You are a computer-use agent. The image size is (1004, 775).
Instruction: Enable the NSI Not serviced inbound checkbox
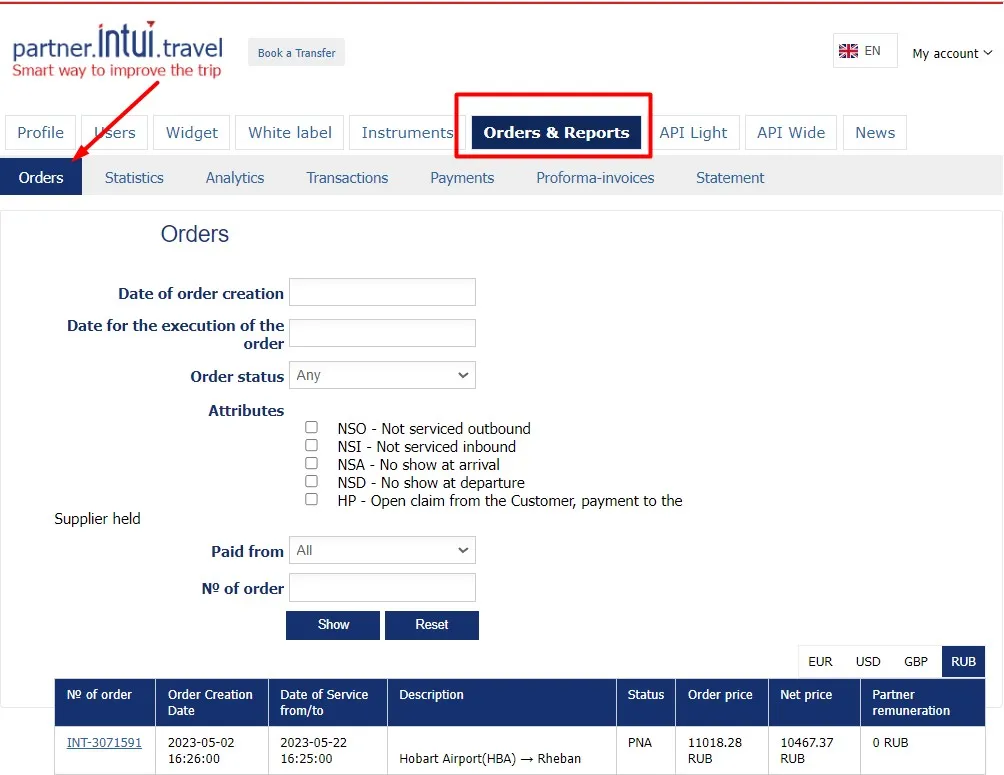pos(312,445)
